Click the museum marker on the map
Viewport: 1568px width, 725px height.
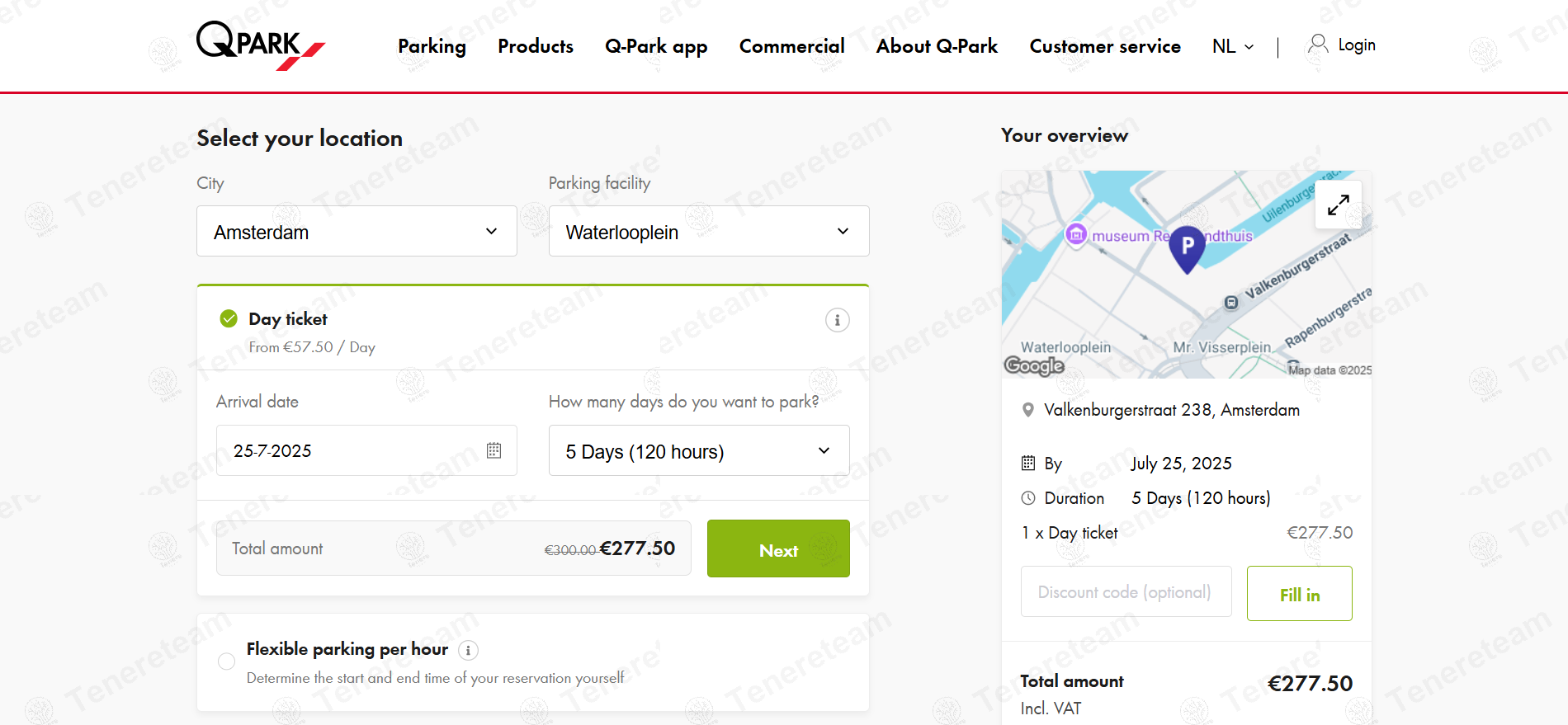coord(1076,234)
